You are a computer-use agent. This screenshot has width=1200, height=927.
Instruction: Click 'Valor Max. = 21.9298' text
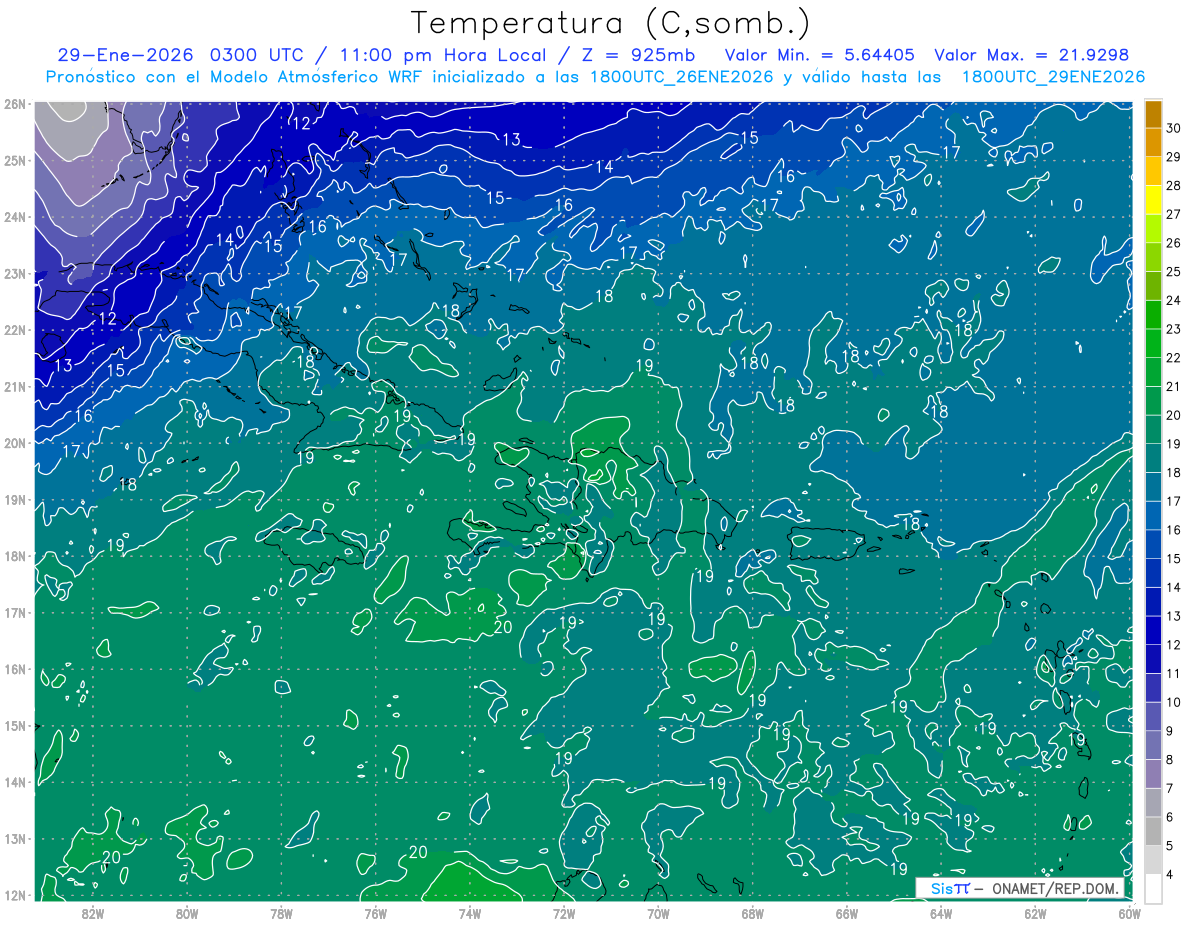point(1032,55)
